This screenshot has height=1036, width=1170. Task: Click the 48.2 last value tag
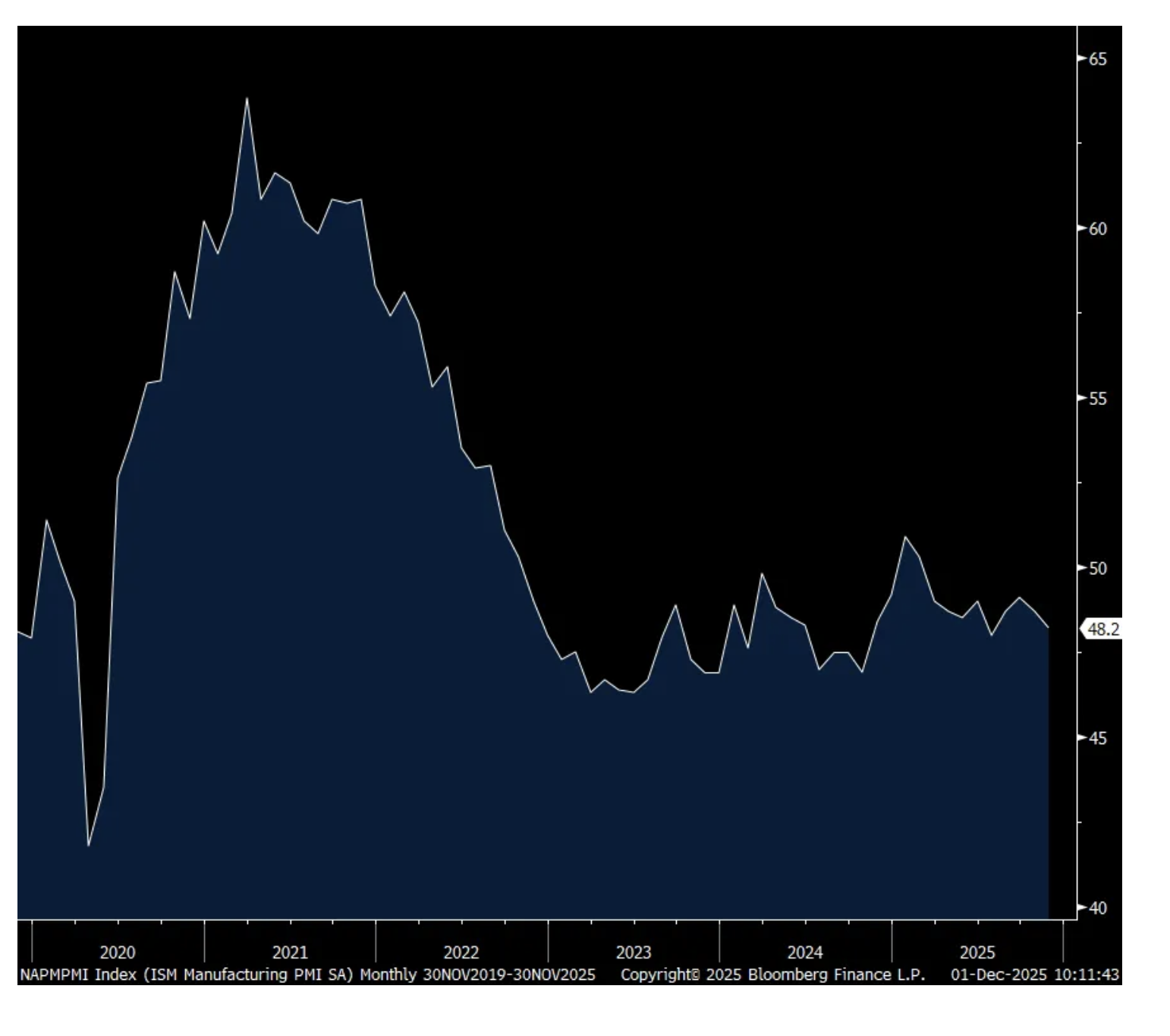pos(1102,629)
